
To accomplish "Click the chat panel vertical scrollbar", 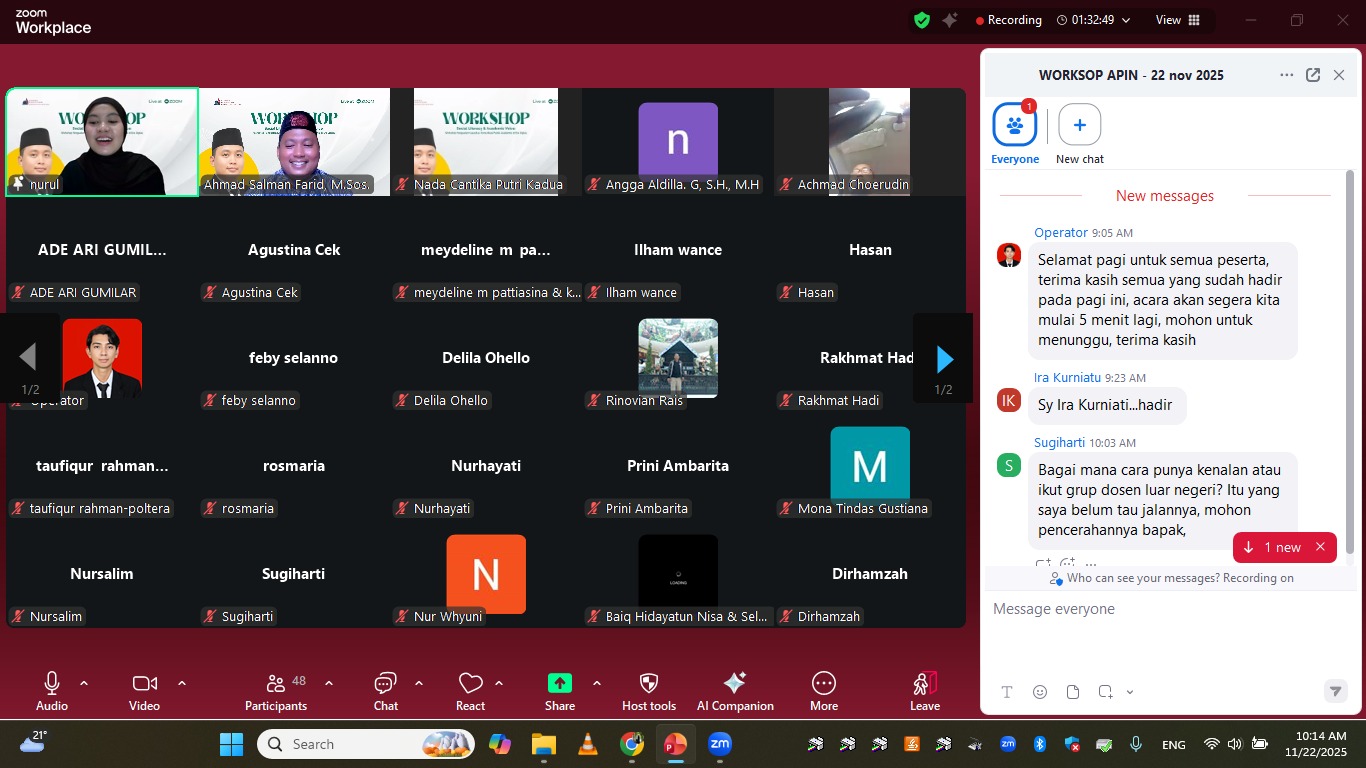I will pyautogui.click(x=1351, y=360).
